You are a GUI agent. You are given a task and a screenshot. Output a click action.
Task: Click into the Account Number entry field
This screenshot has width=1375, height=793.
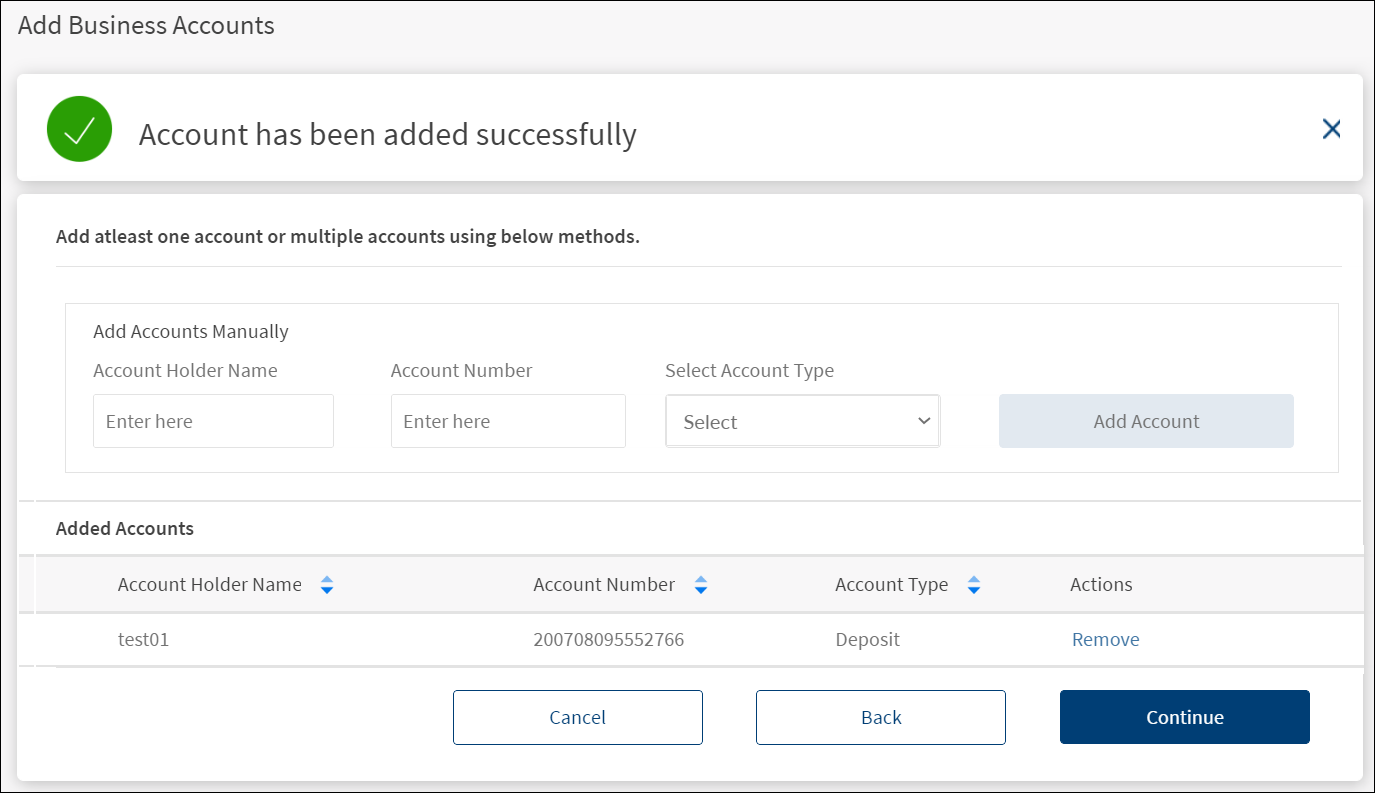point(508,421)
